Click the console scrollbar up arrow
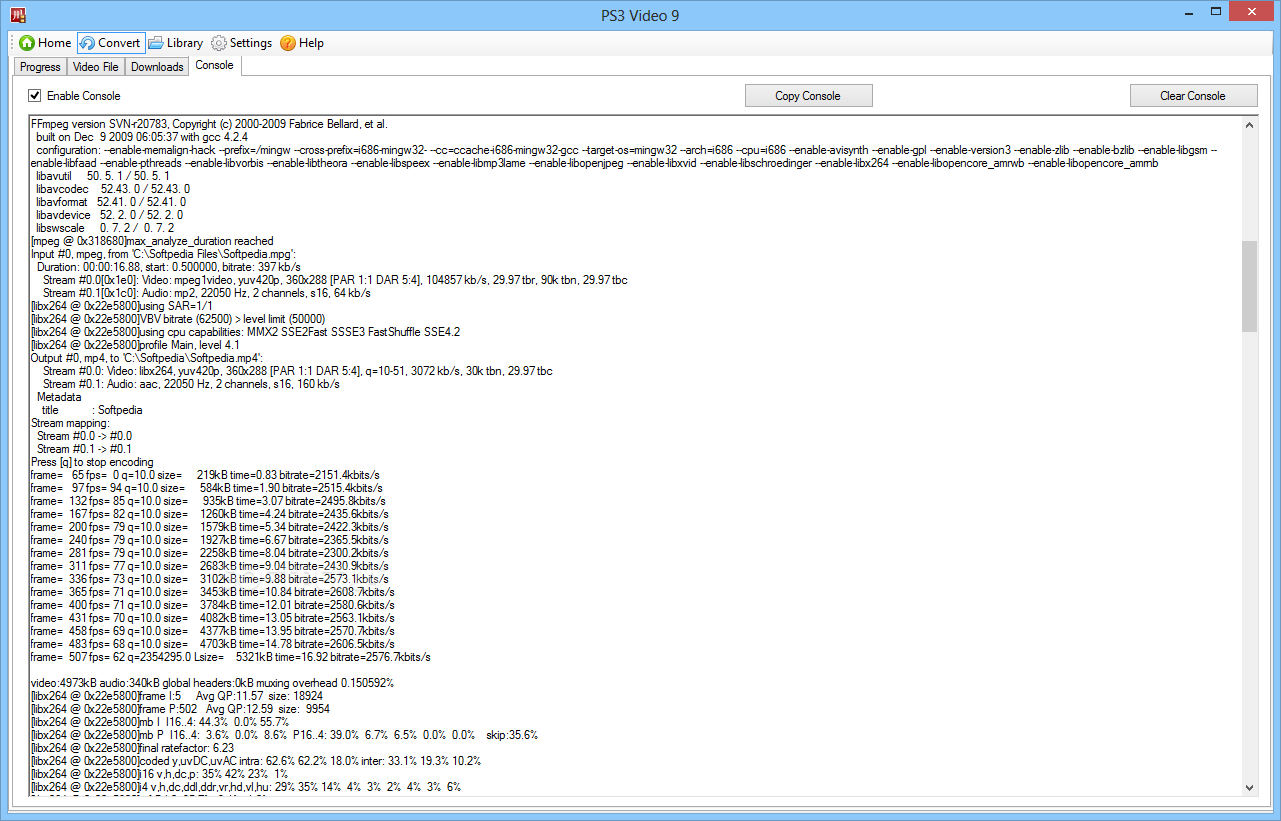Image resolution: width=1281 pixels, height=821 pixels. pyautogui.click(x=1249, y=125)
